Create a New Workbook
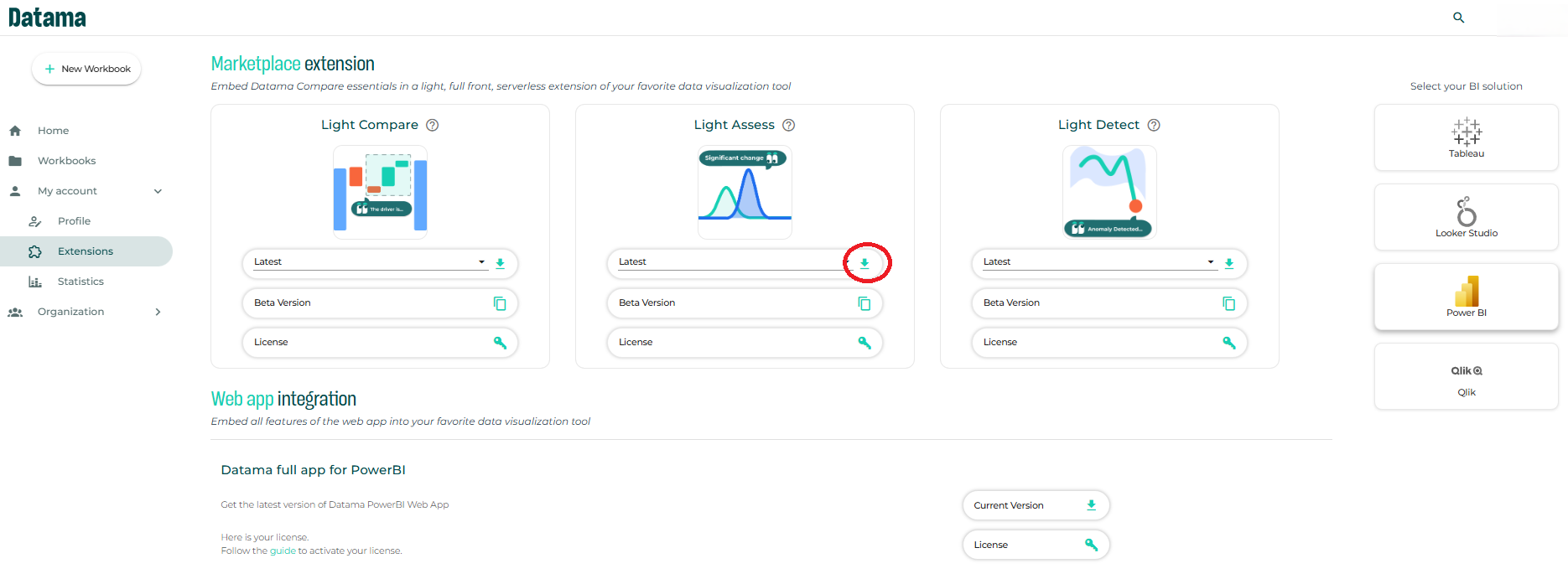Screen dimensions: 1568x579 coord(86,69)
